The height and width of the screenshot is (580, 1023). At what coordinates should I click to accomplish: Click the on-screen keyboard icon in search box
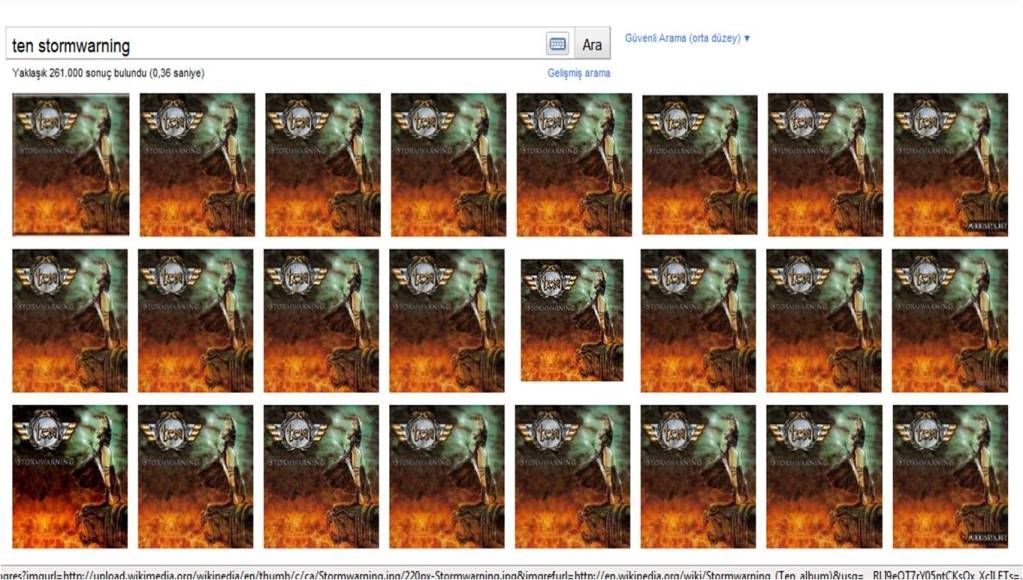(558, 44)
